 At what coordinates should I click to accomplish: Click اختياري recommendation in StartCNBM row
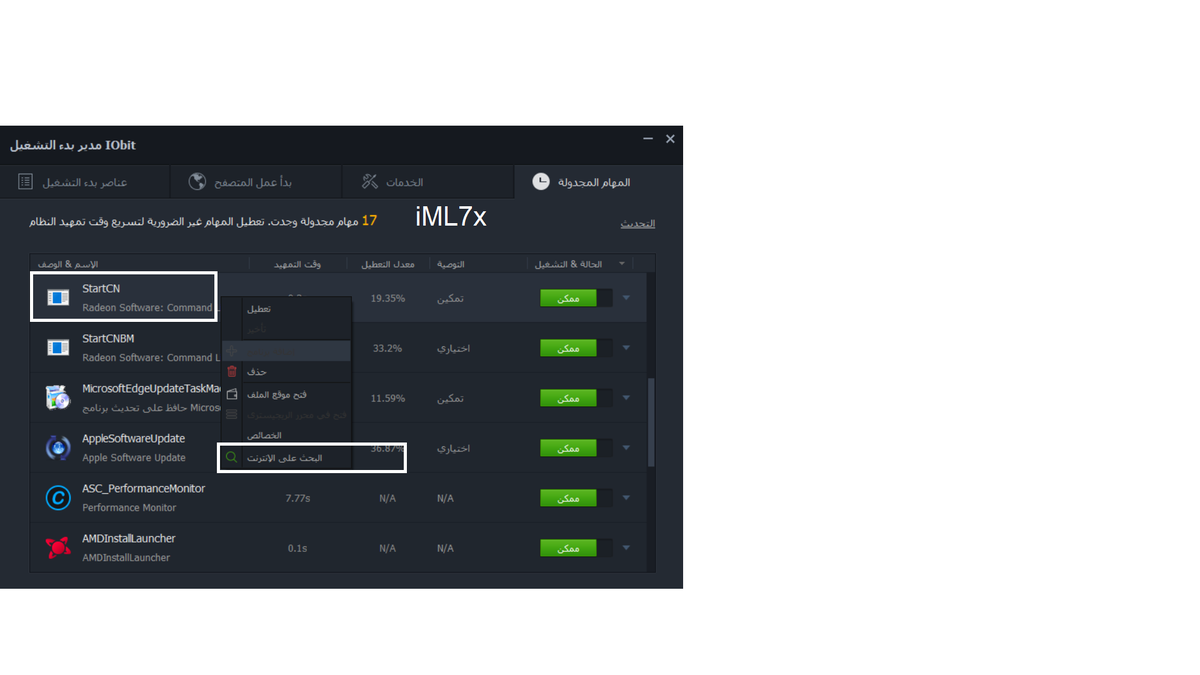click(453, 348)
